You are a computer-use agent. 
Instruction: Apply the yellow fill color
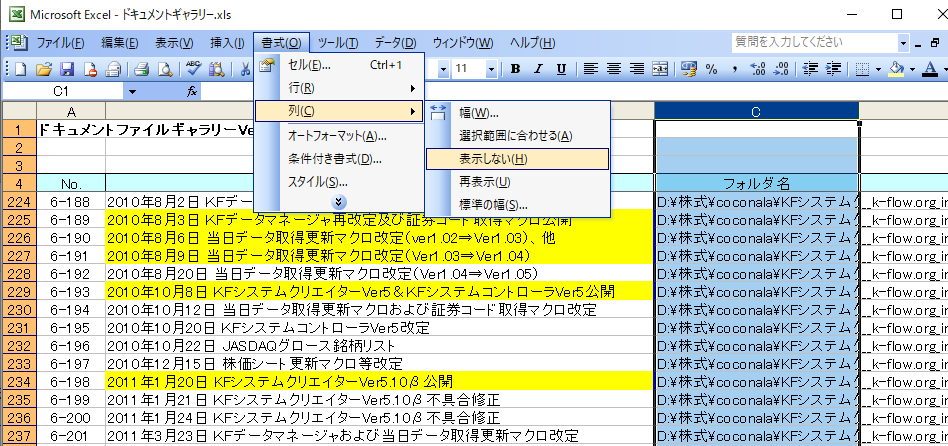coord(896,69)
